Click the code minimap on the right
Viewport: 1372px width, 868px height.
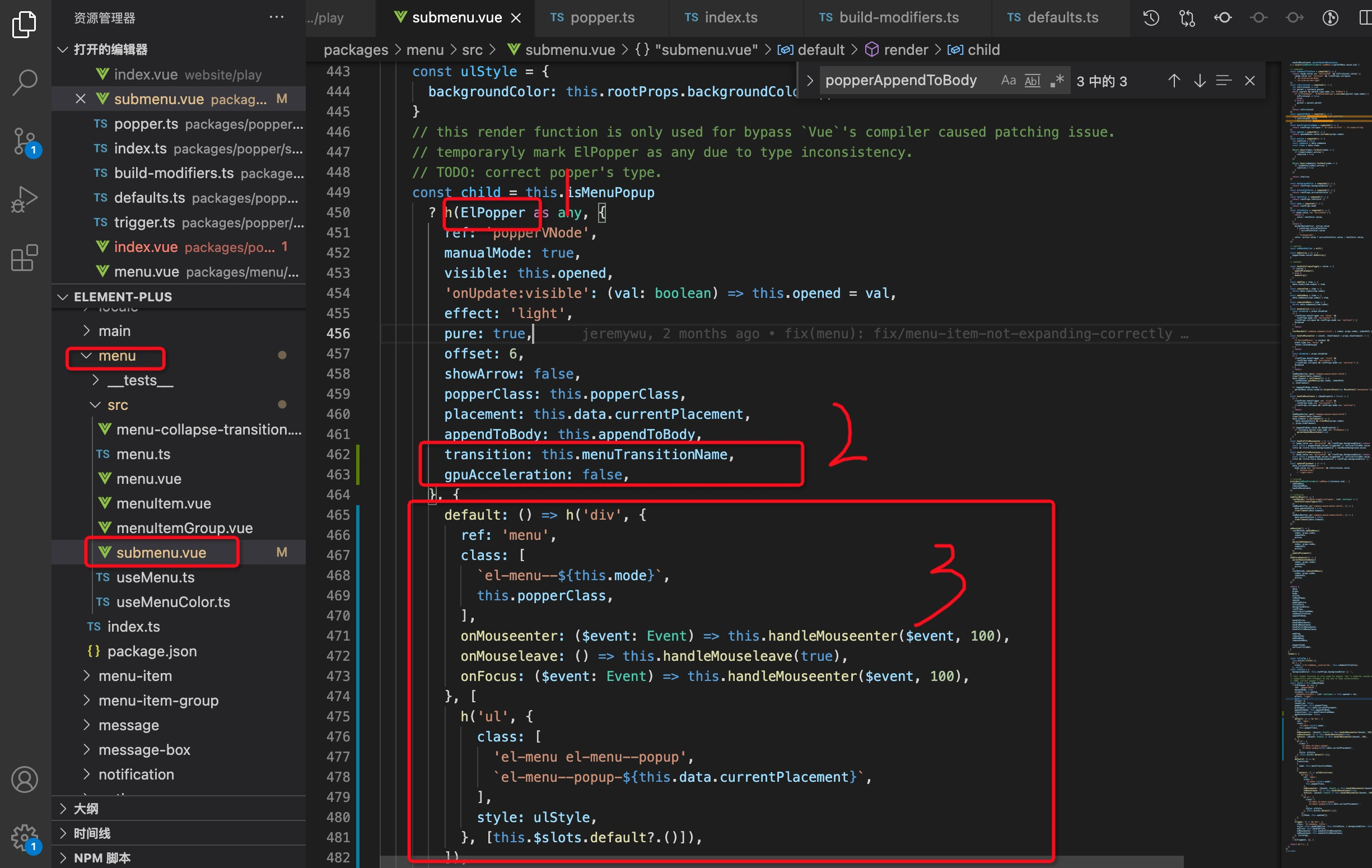1328,456
